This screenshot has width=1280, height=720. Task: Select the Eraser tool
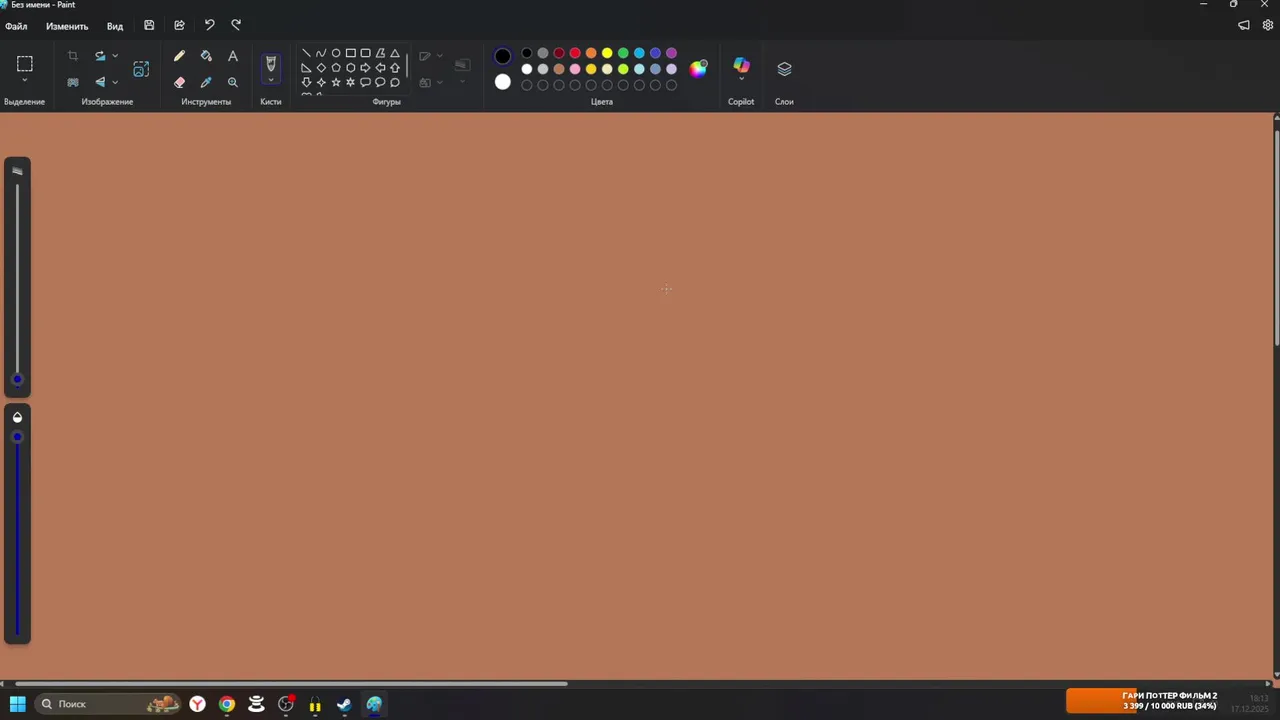click(x=179, y=83)
